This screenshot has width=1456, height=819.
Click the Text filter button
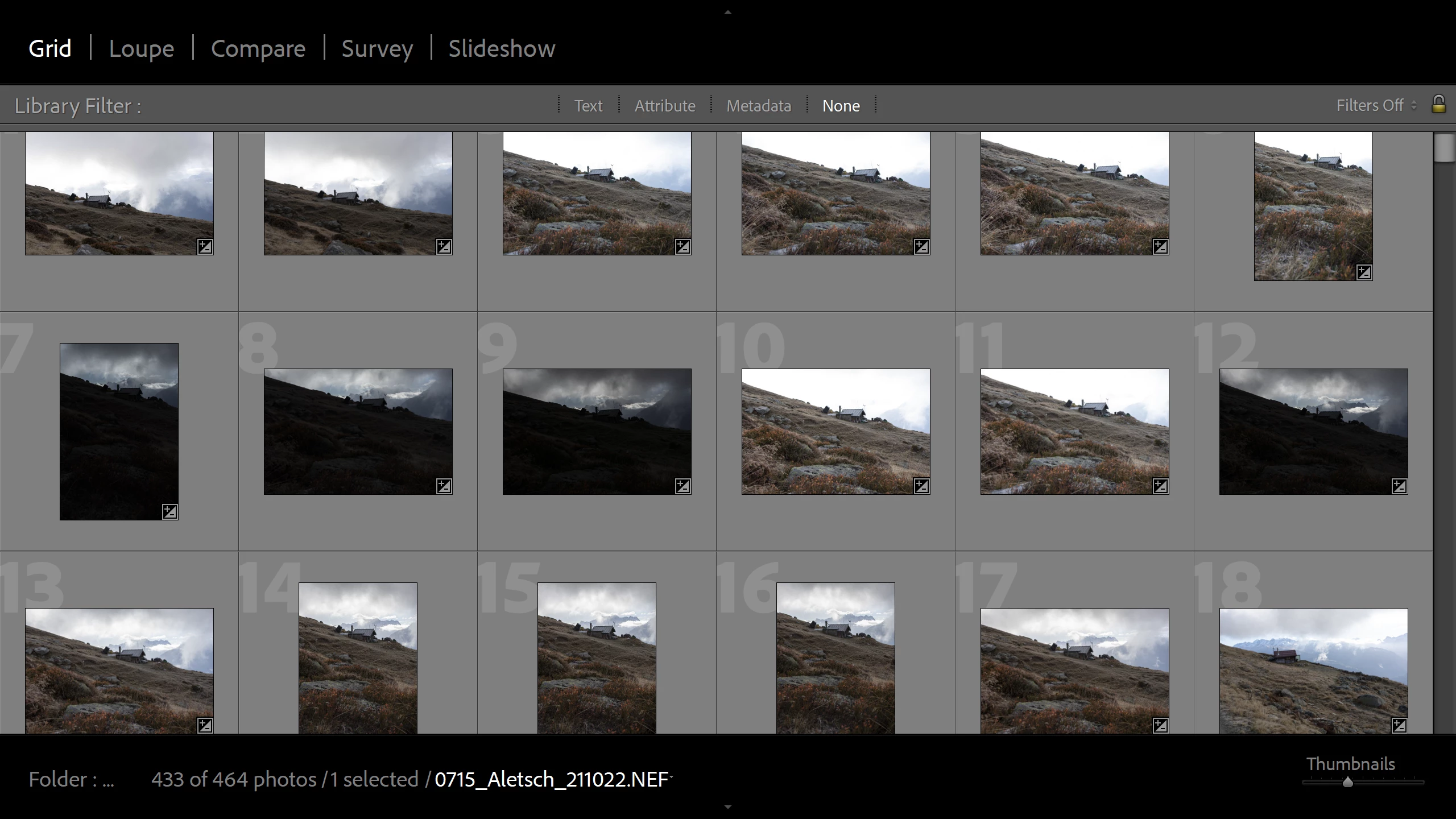pos(588,106)
